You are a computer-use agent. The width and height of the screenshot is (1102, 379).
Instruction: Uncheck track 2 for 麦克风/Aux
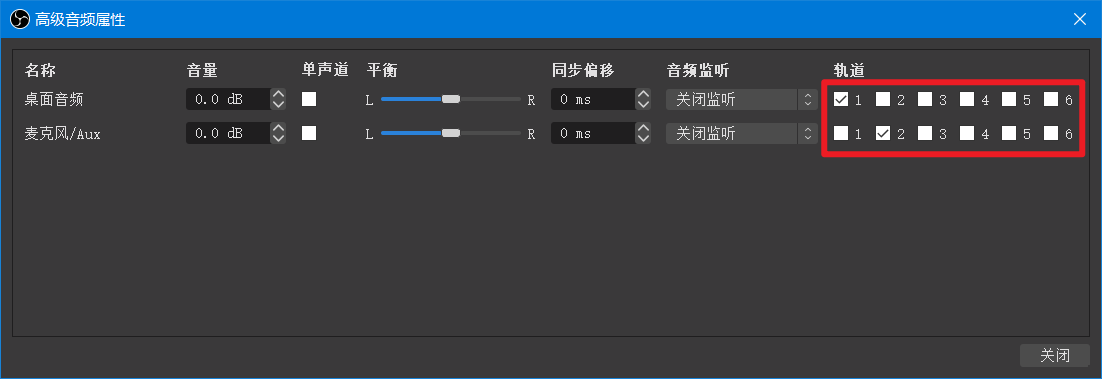[x=883, y=133]
